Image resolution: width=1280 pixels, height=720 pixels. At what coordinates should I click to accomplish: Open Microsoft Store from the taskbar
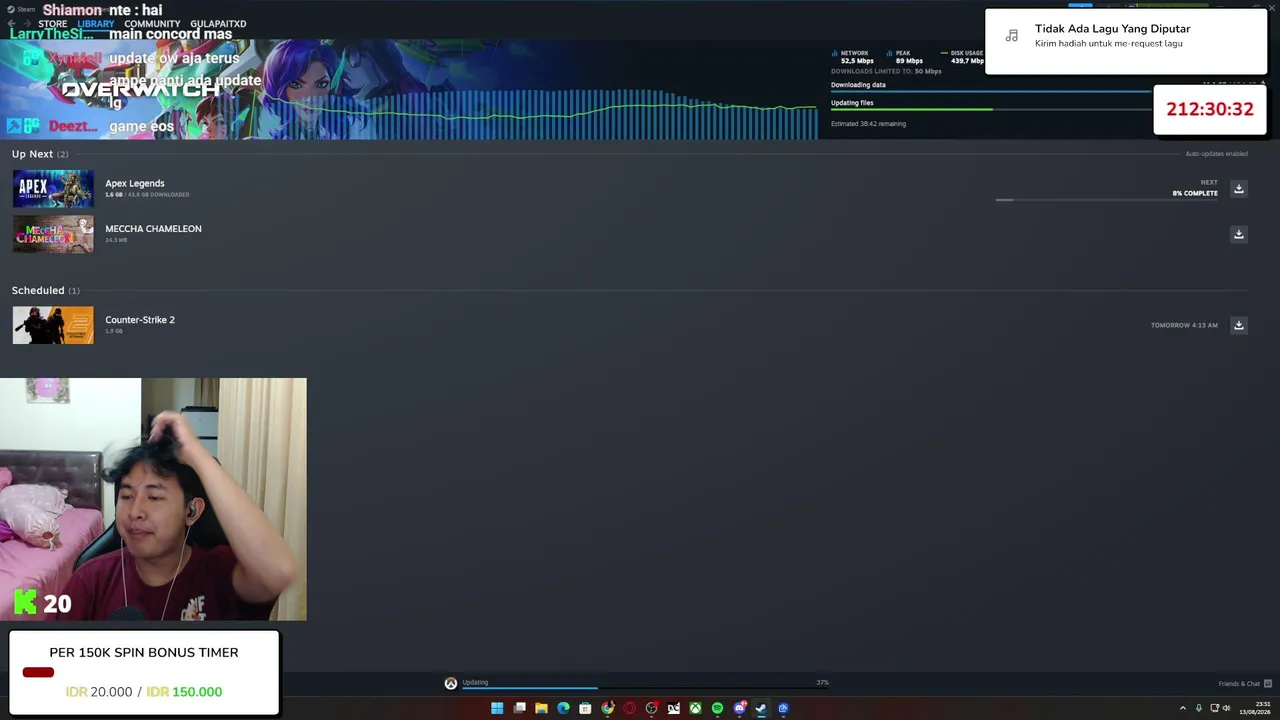[x=585, y=708]
